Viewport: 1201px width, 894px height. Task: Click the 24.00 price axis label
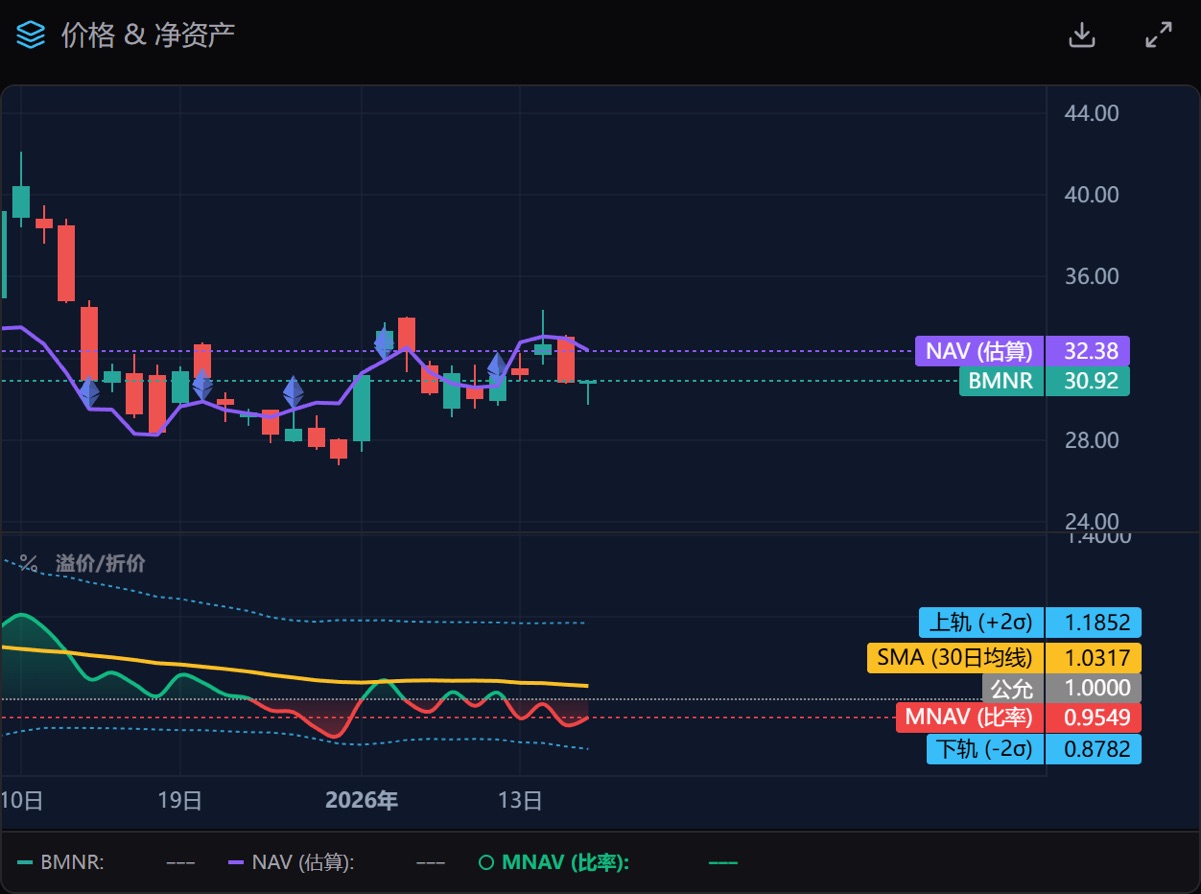pyautogui.click(x=1092, y=521)
